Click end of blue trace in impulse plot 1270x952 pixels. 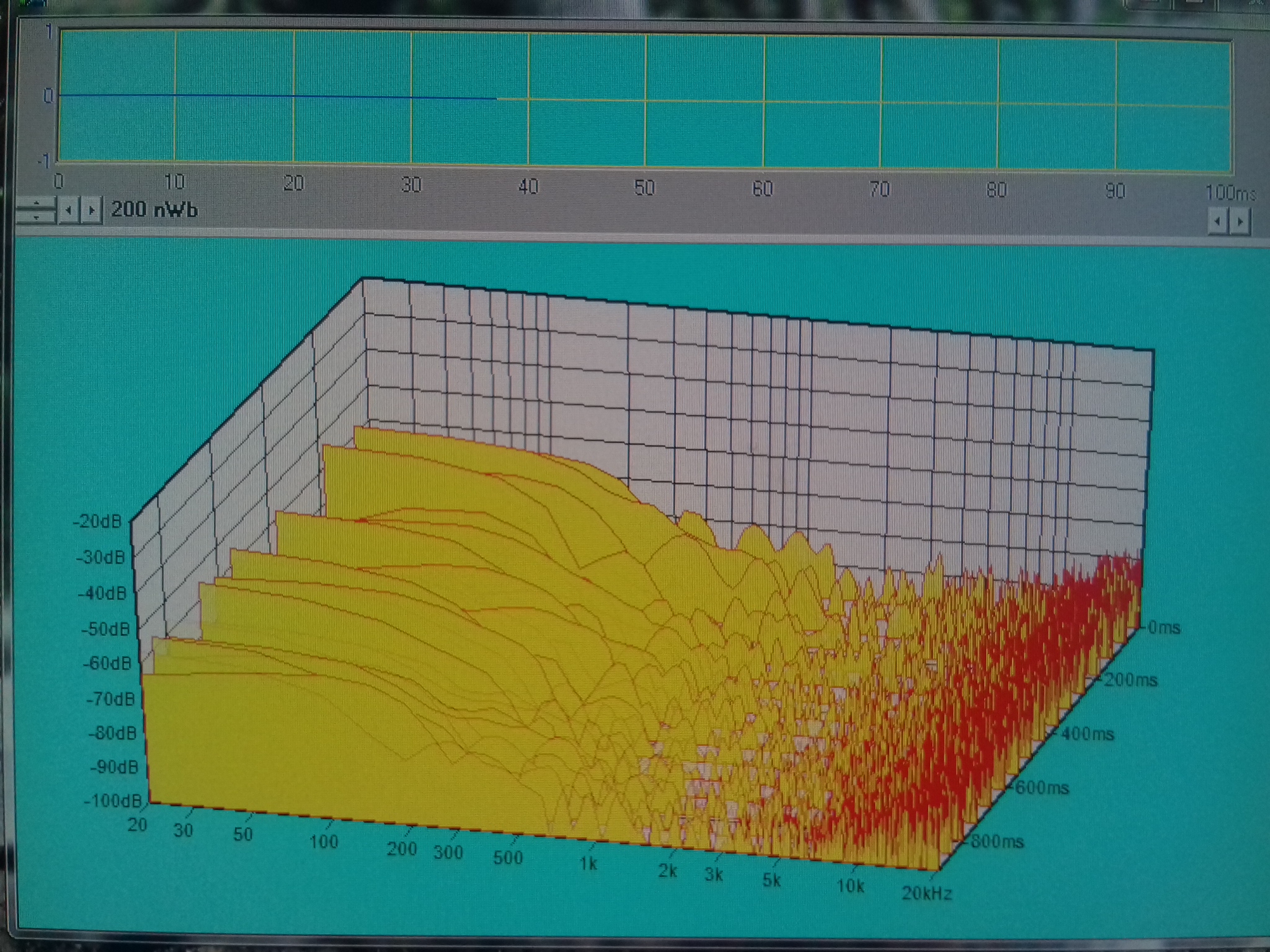[x=496, y=99]
